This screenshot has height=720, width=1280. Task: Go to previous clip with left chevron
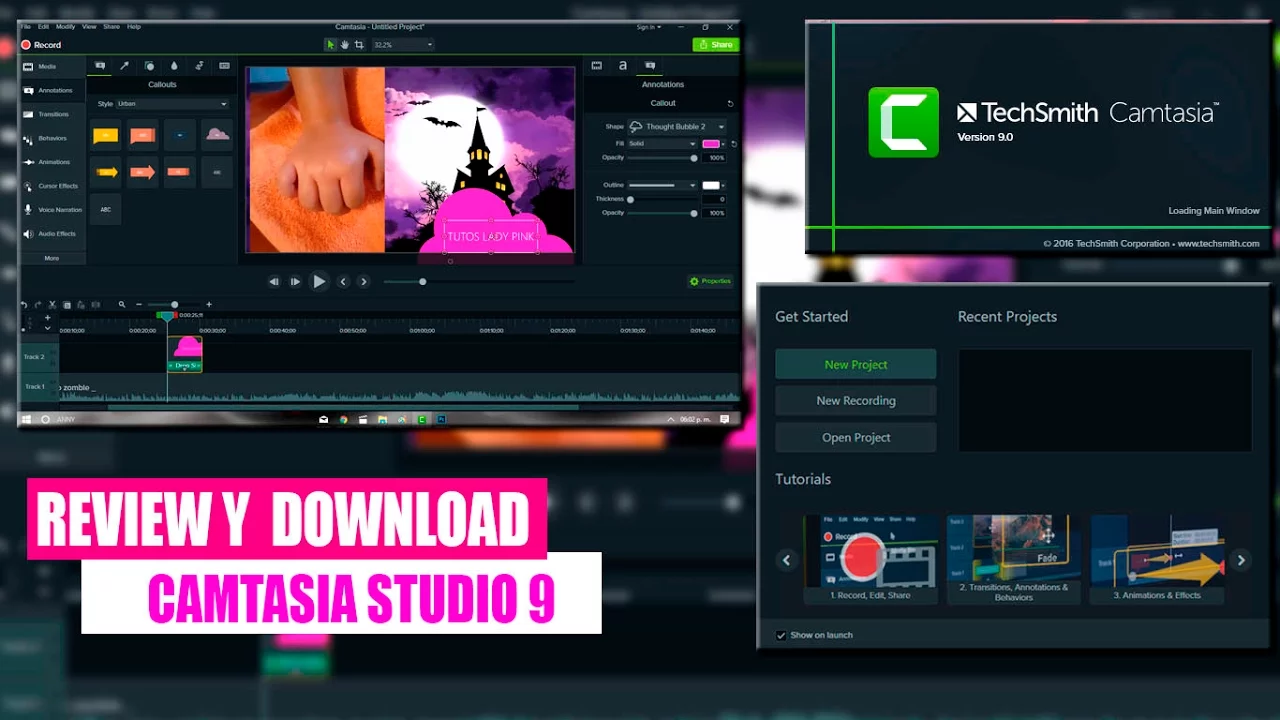[x=343, y=282]
